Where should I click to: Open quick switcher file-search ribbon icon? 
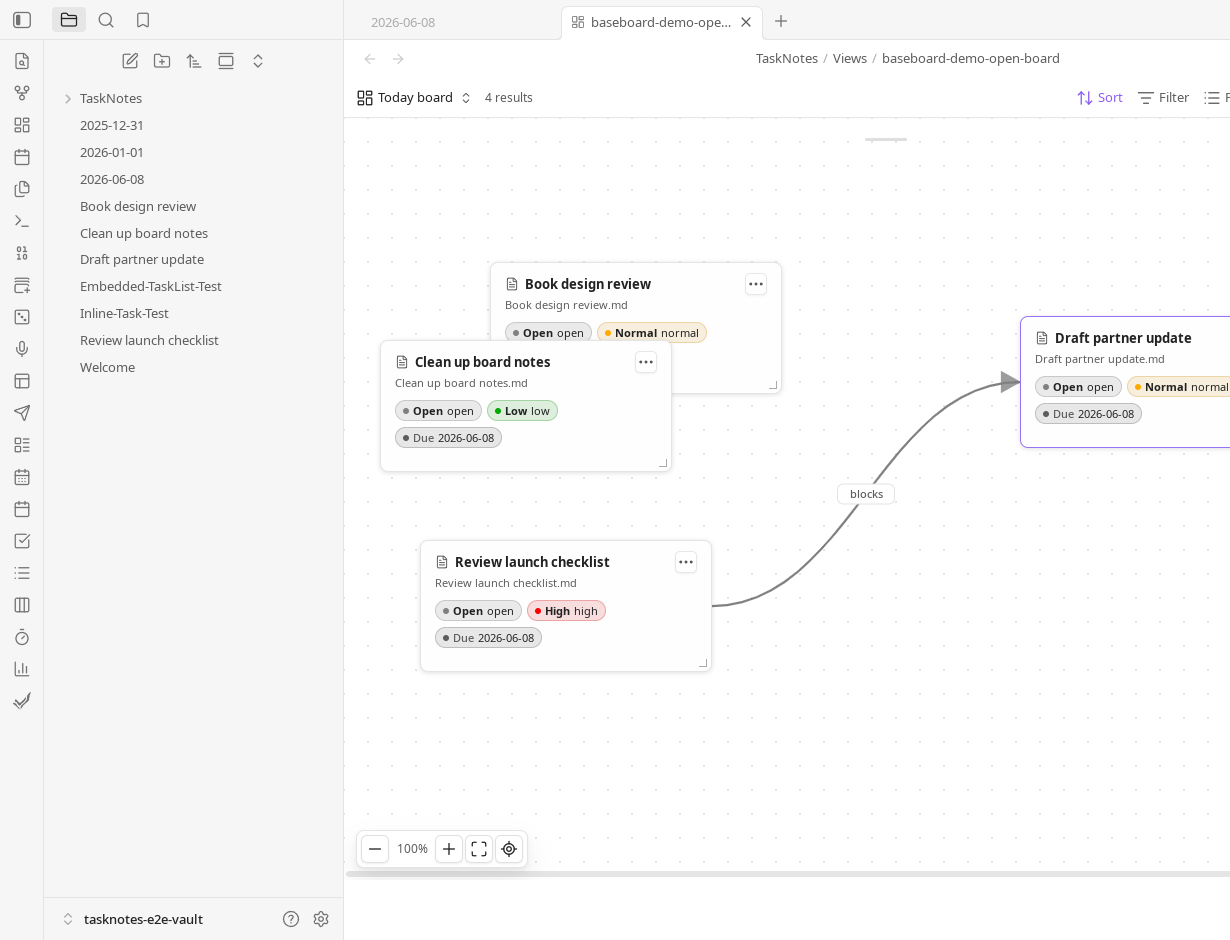(x=22, y=61)
